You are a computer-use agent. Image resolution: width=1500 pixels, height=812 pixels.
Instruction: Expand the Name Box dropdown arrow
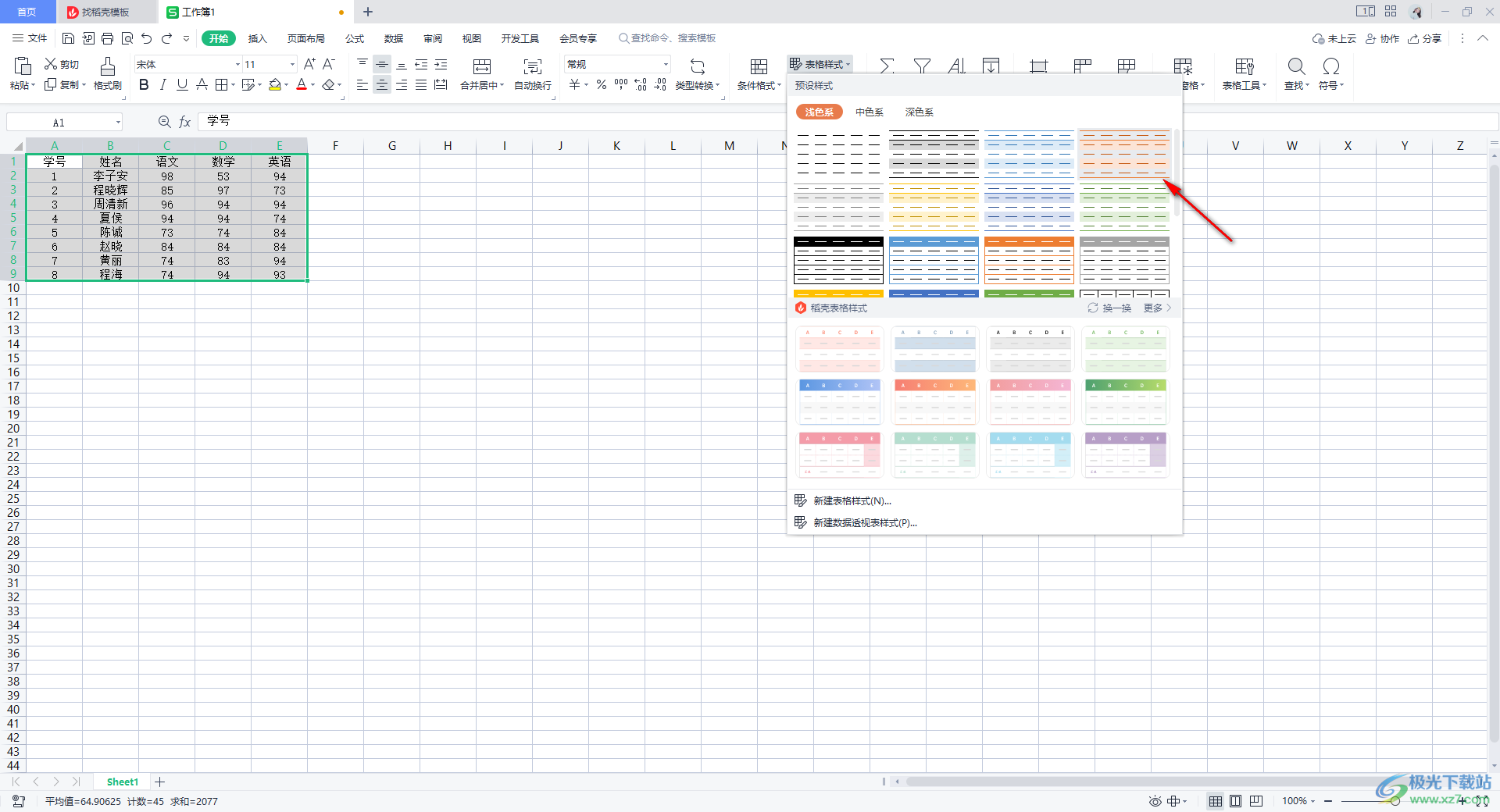[118, 122]
